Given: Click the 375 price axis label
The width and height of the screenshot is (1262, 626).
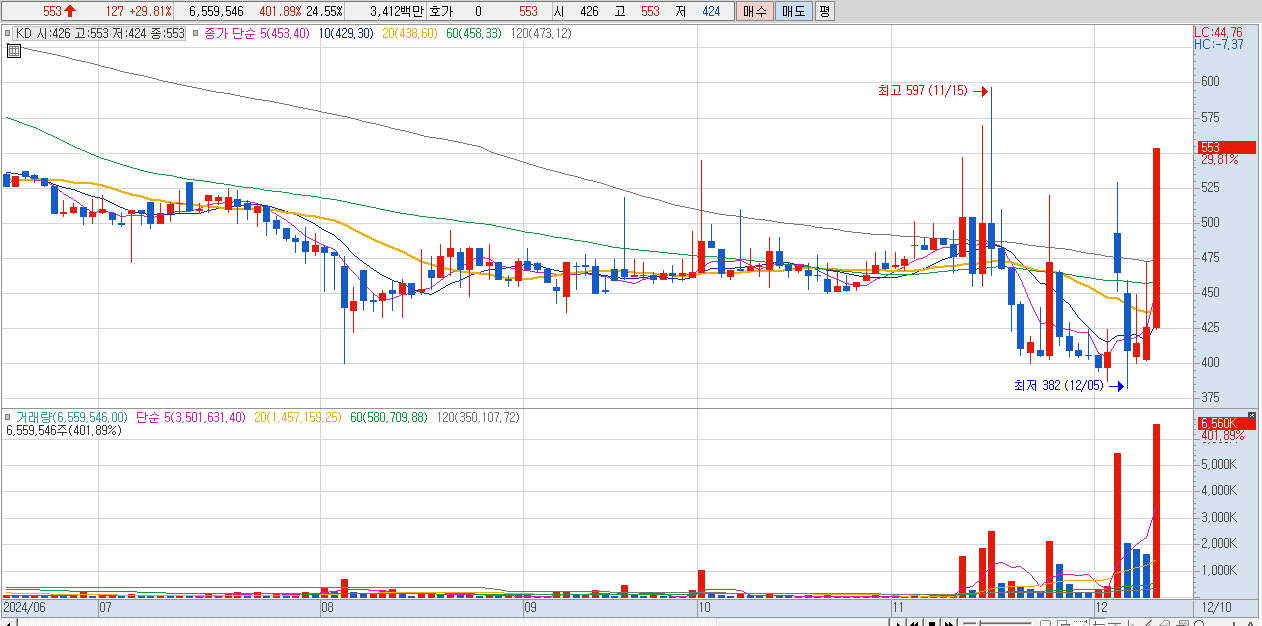Looking at the screenshot, I should [1210, 397].
